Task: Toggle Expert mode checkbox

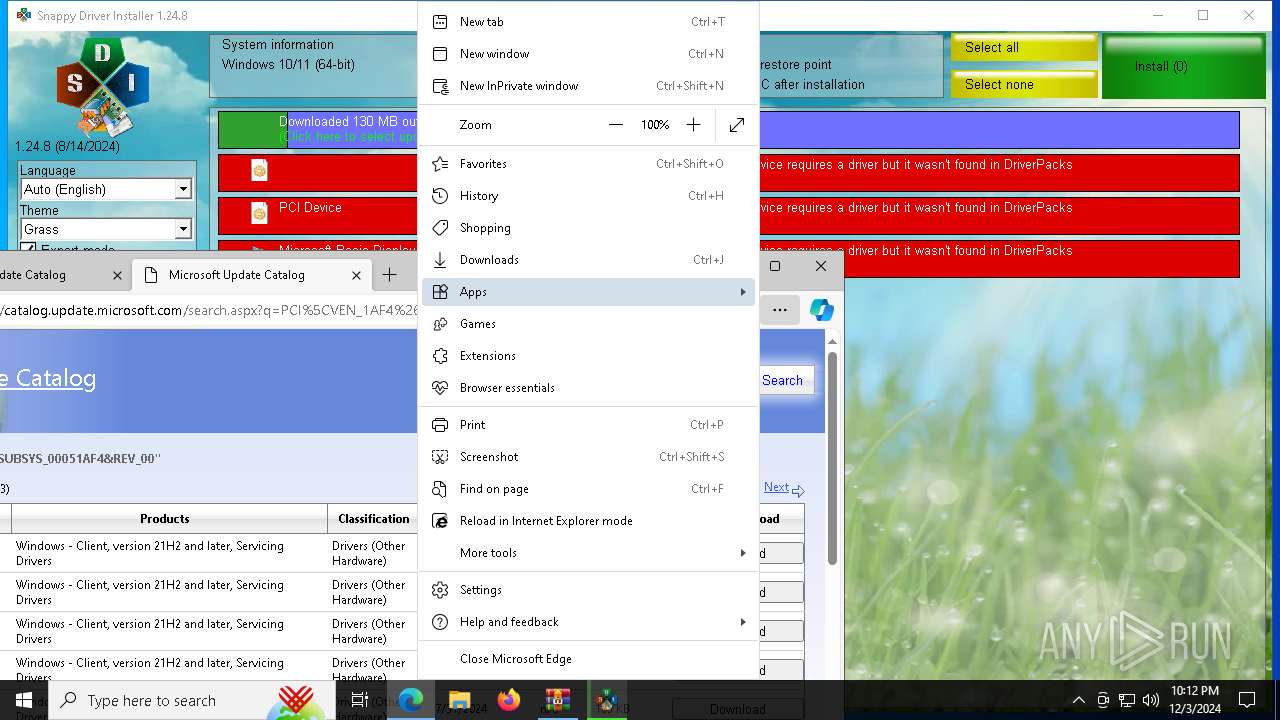Action: 28,249
